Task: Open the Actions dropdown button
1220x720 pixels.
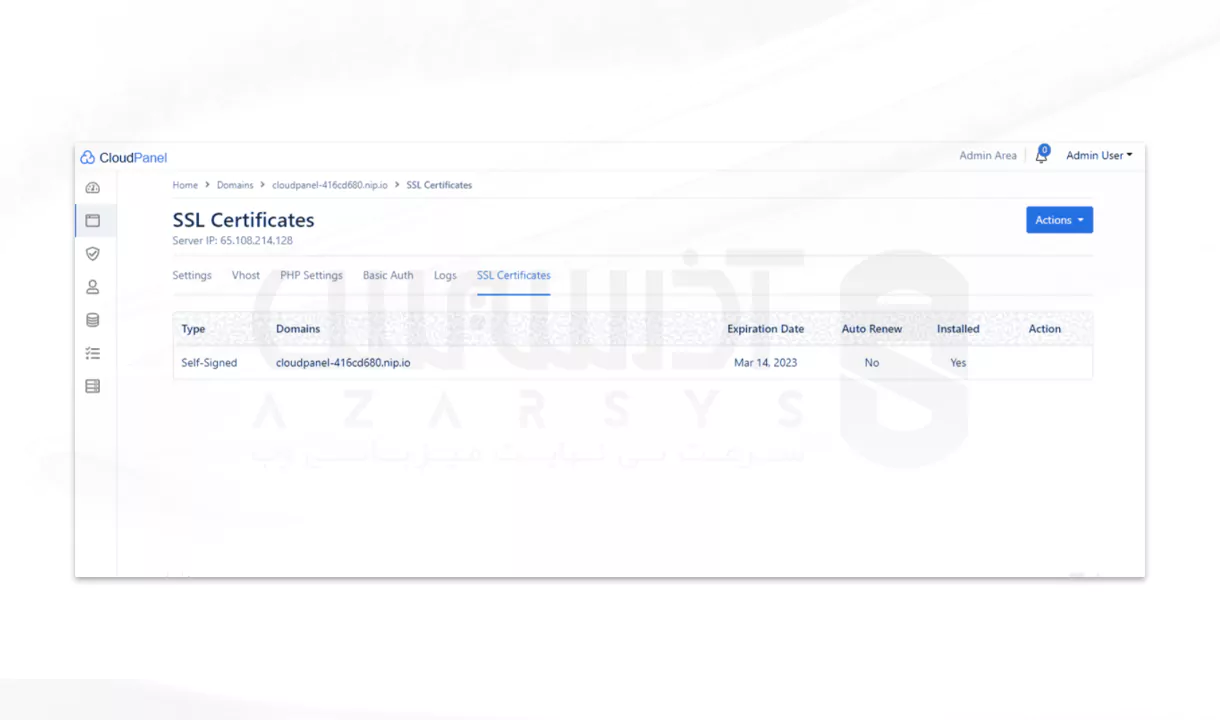Action: [x=1059, y=220]
